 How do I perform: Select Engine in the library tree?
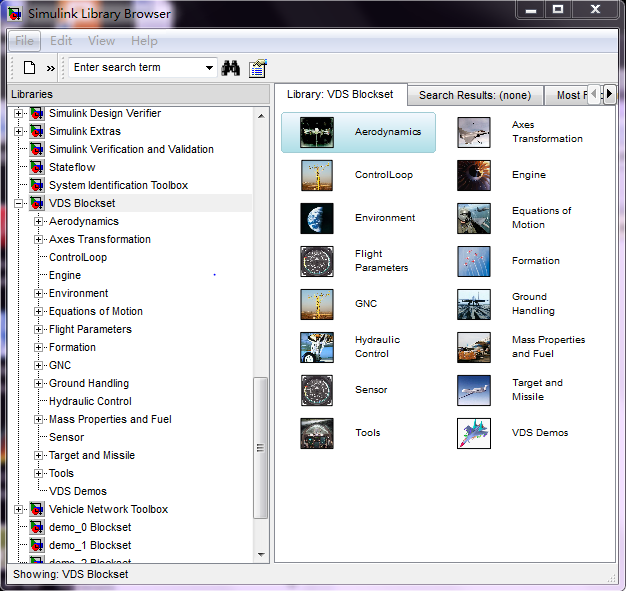pos(65,275)
